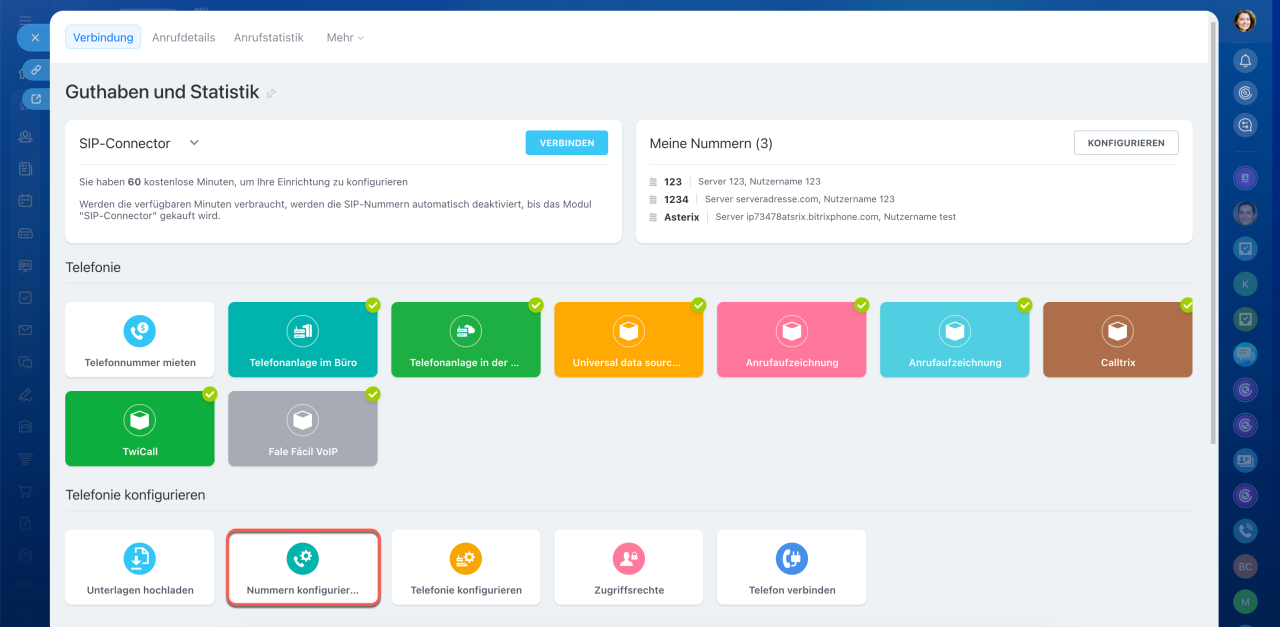Open the Telefonnummer mieten tile
1280x627 pixels.
140,340
